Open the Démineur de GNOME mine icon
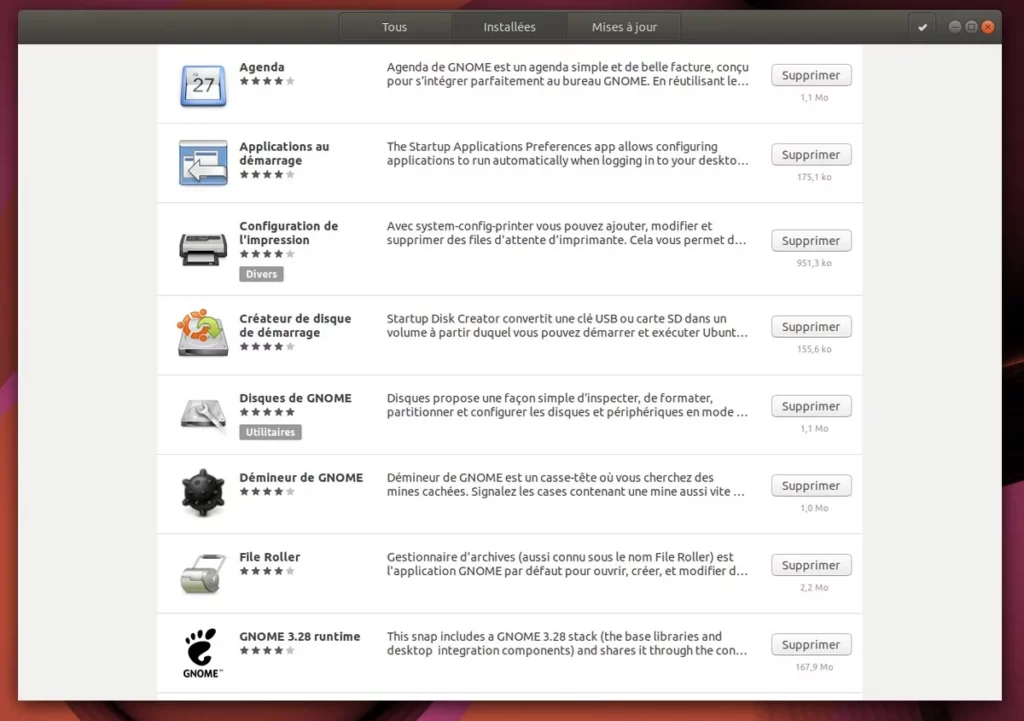 203,493
